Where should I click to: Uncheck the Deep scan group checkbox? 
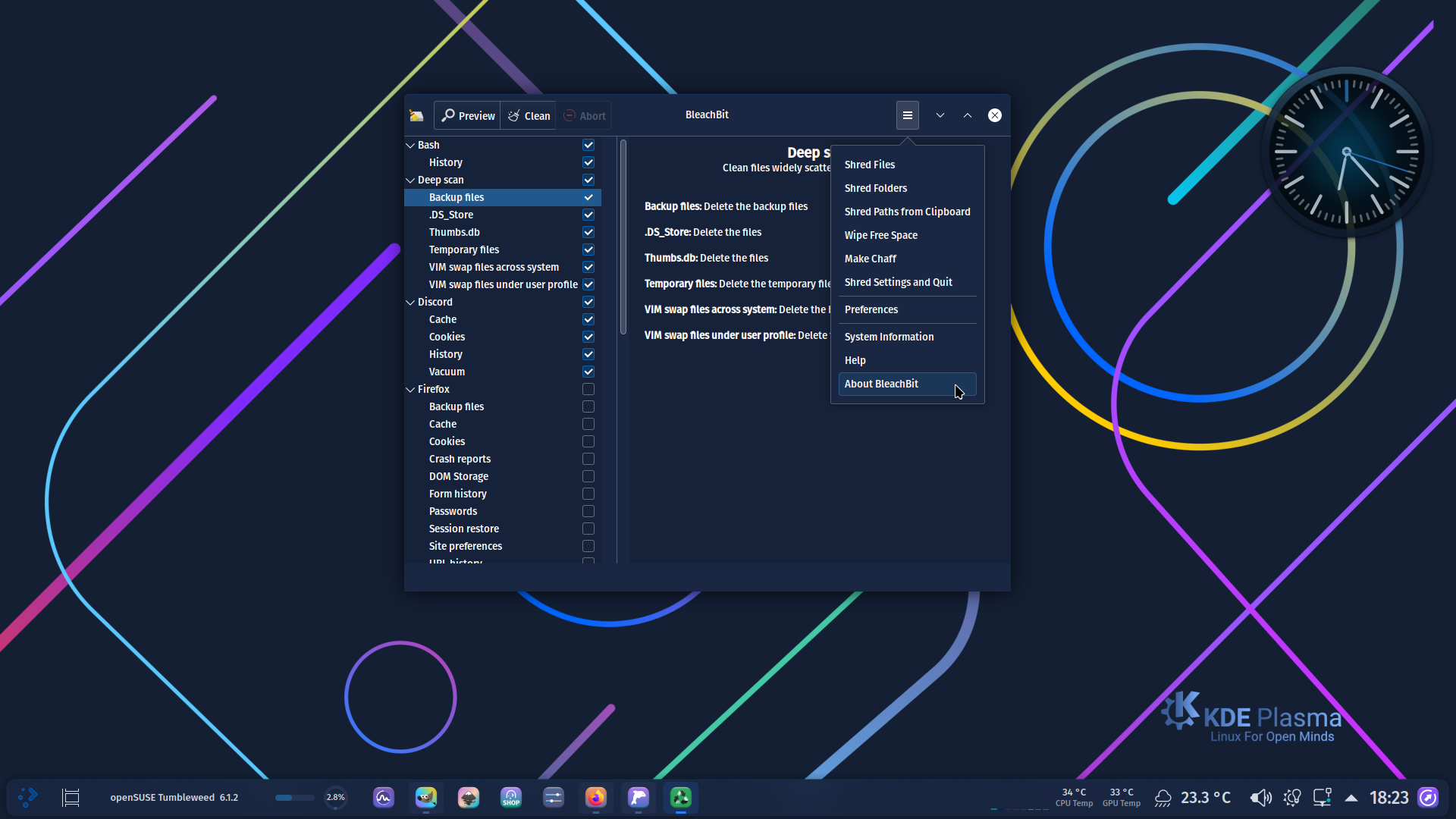tap(588, 180)
